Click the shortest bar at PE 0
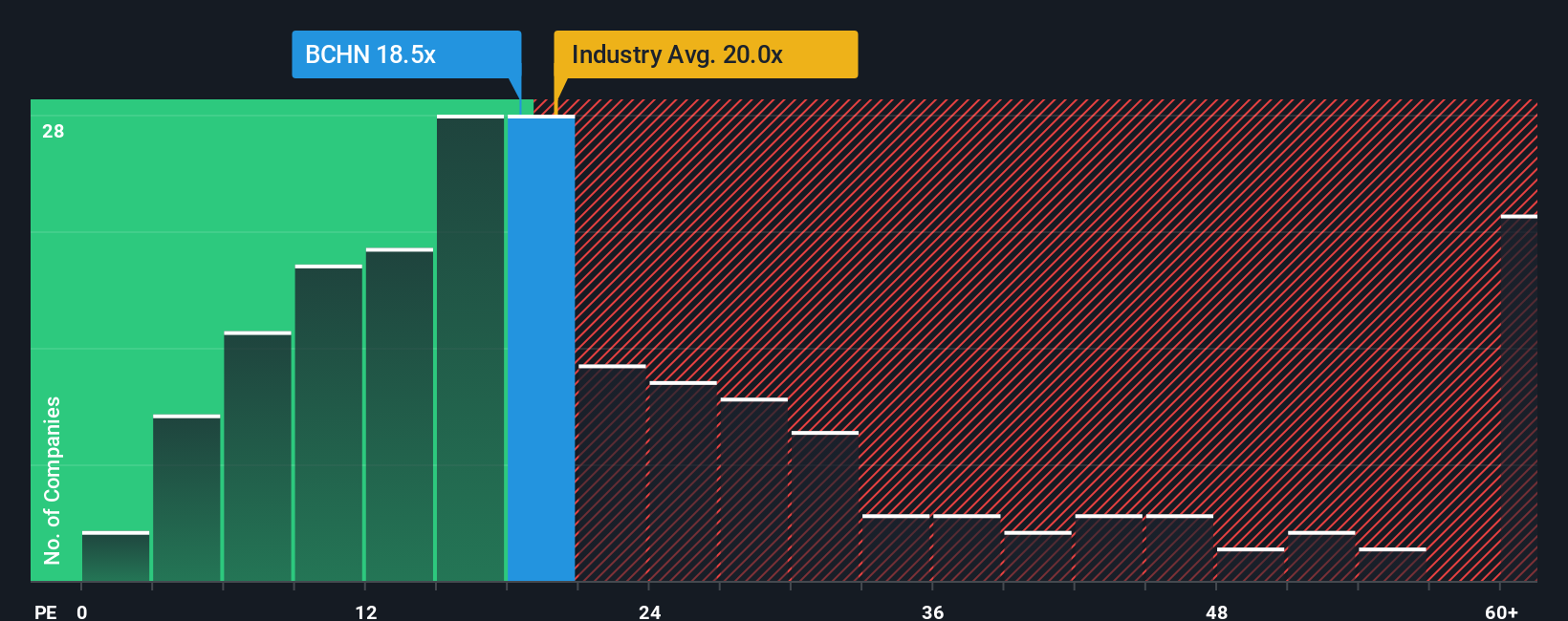Viewport: 1568px width, 621px height. coord(116,557)
